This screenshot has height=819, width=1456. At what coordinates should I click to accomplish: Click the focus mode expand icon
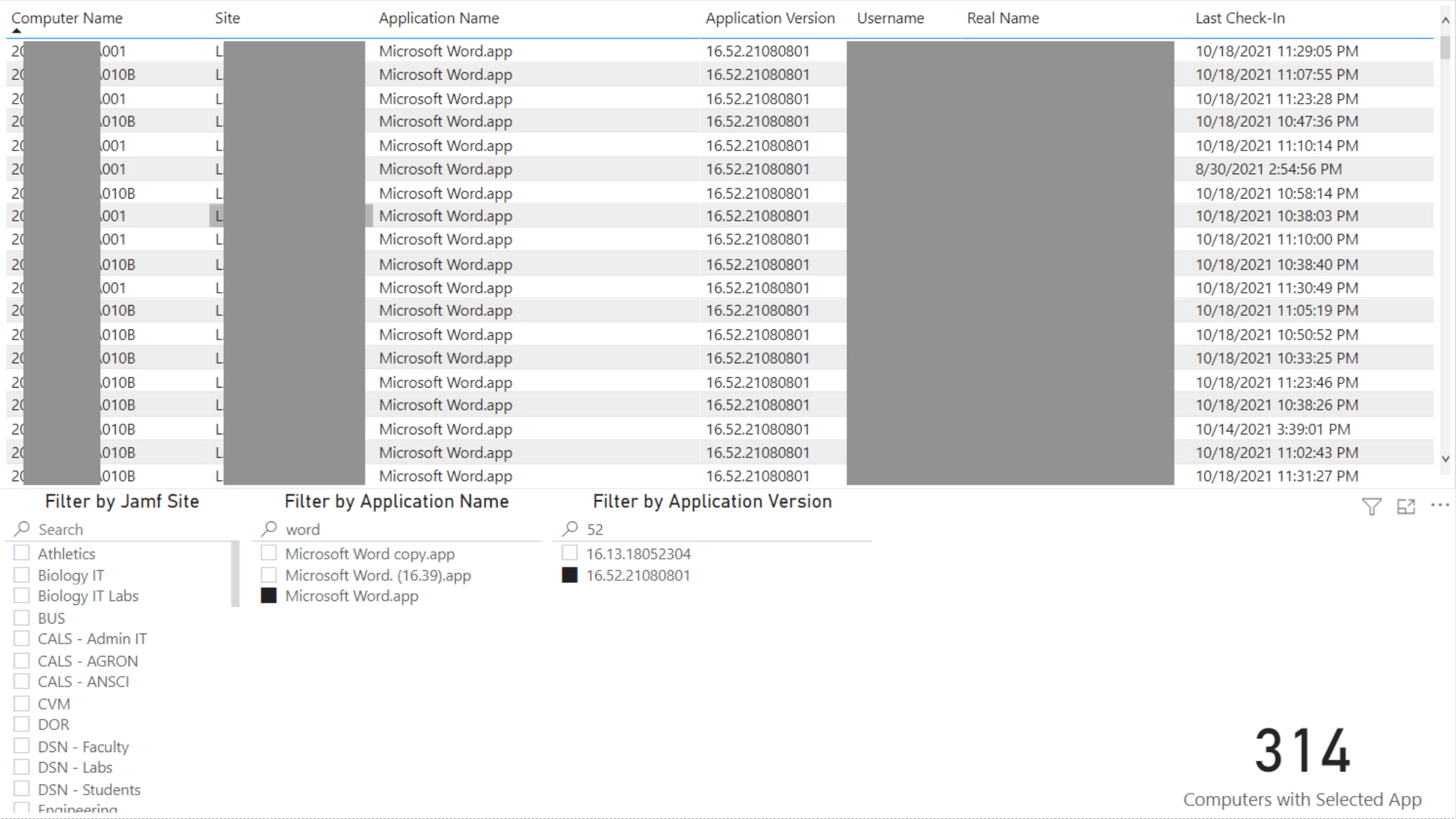pos(1406,506)
